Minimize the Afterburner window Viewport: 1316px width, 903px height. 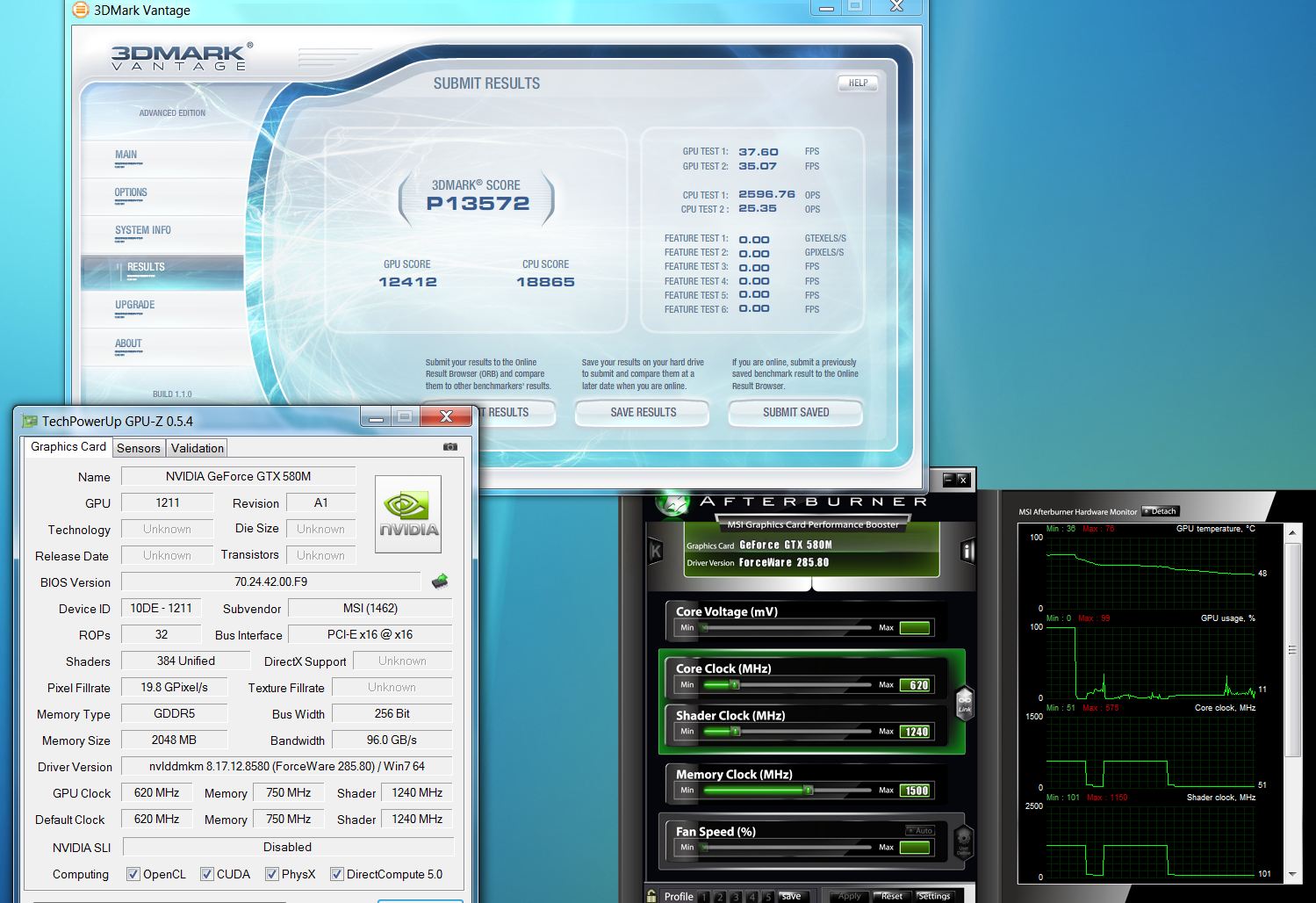point(948,479)
